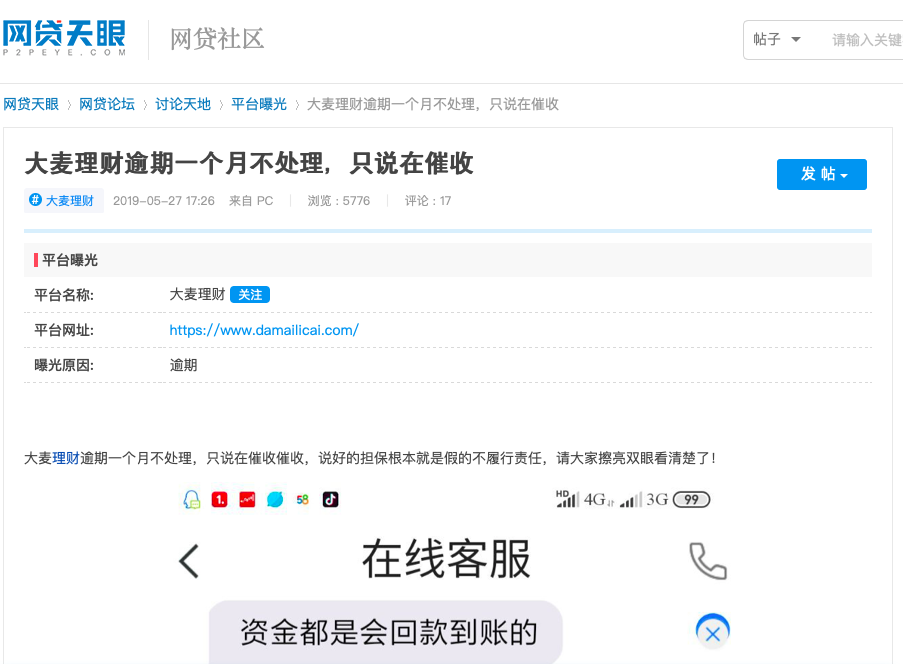This screenshot has height=664, width=903.
Task: Open the Douyin (TikTok) app icon
Action: pyautogui.click(x=330, y=499)
